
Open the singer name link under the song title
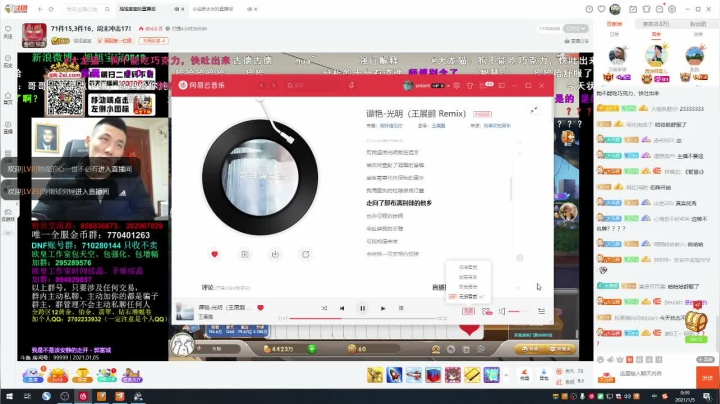tap(439, 126)
